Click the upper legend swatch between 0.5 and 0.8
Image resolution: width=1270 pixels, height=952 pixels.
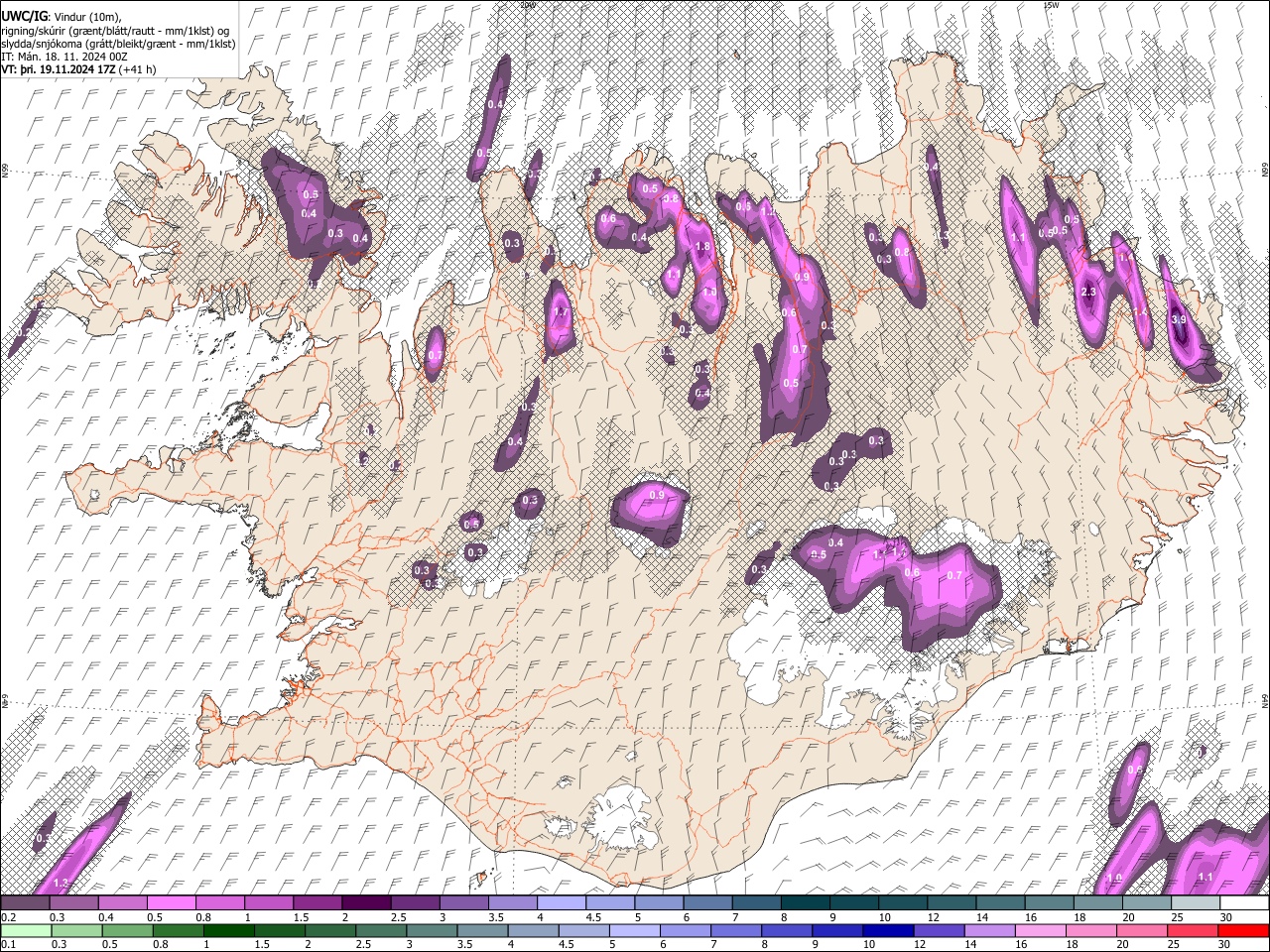click(171, 903)
